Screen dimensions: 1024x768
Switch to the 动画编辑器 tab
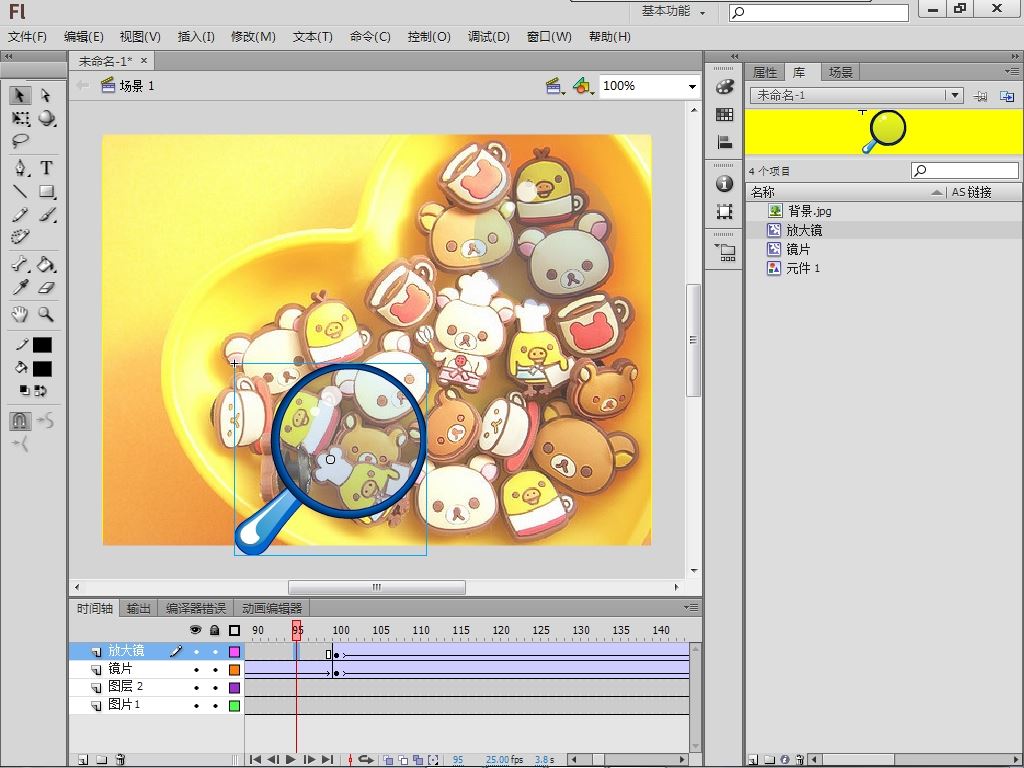click(x=272, y=609)
